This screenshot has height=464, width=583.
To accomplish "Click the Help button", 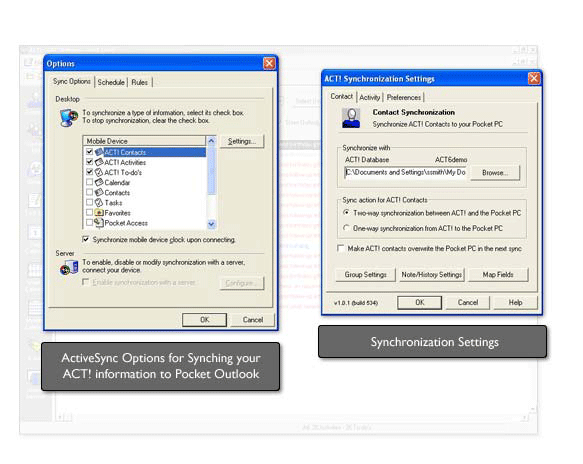I will (515, 303).
